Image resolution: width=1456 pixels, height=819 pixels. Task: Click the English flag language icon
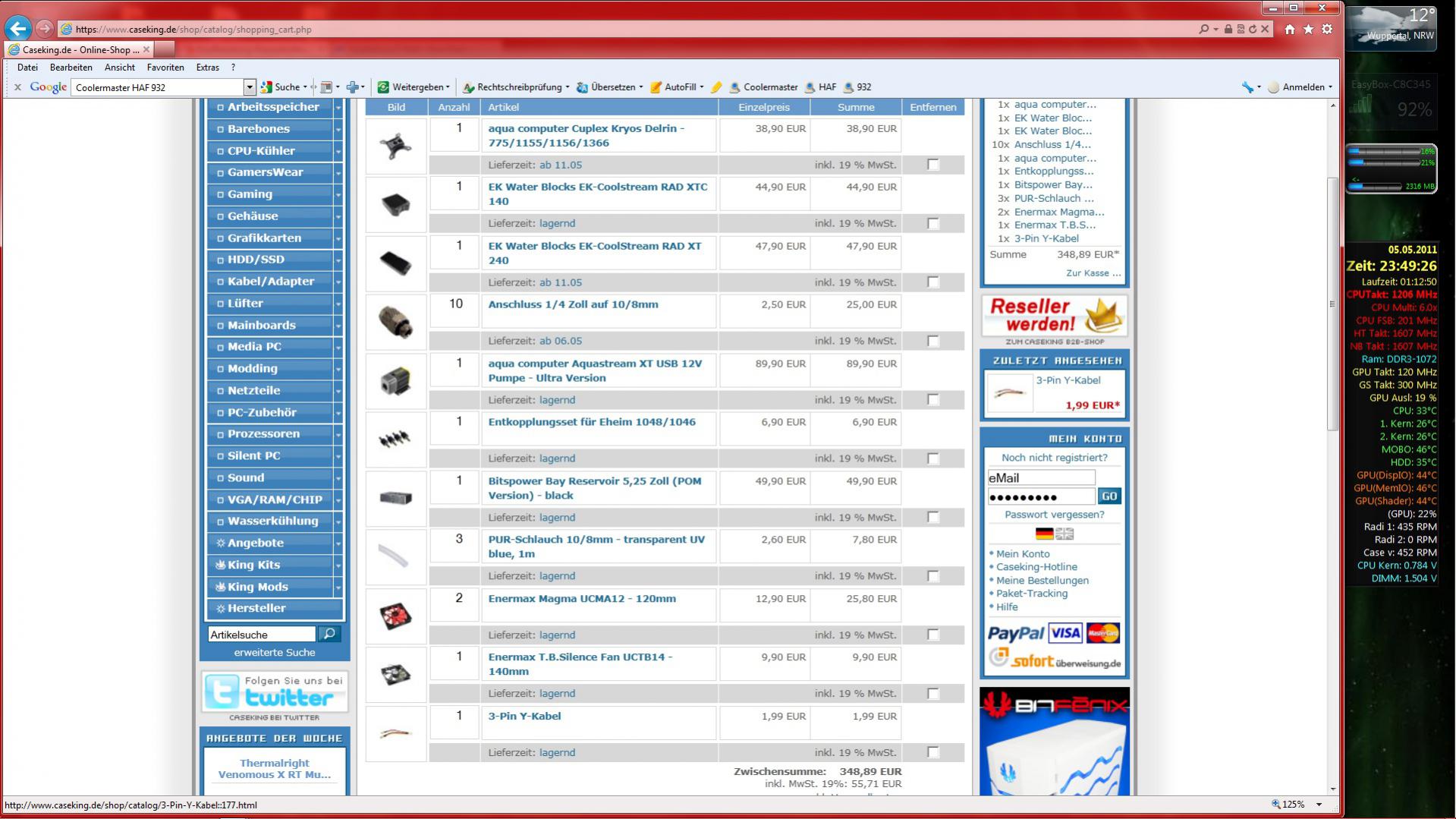point(1064,534)
